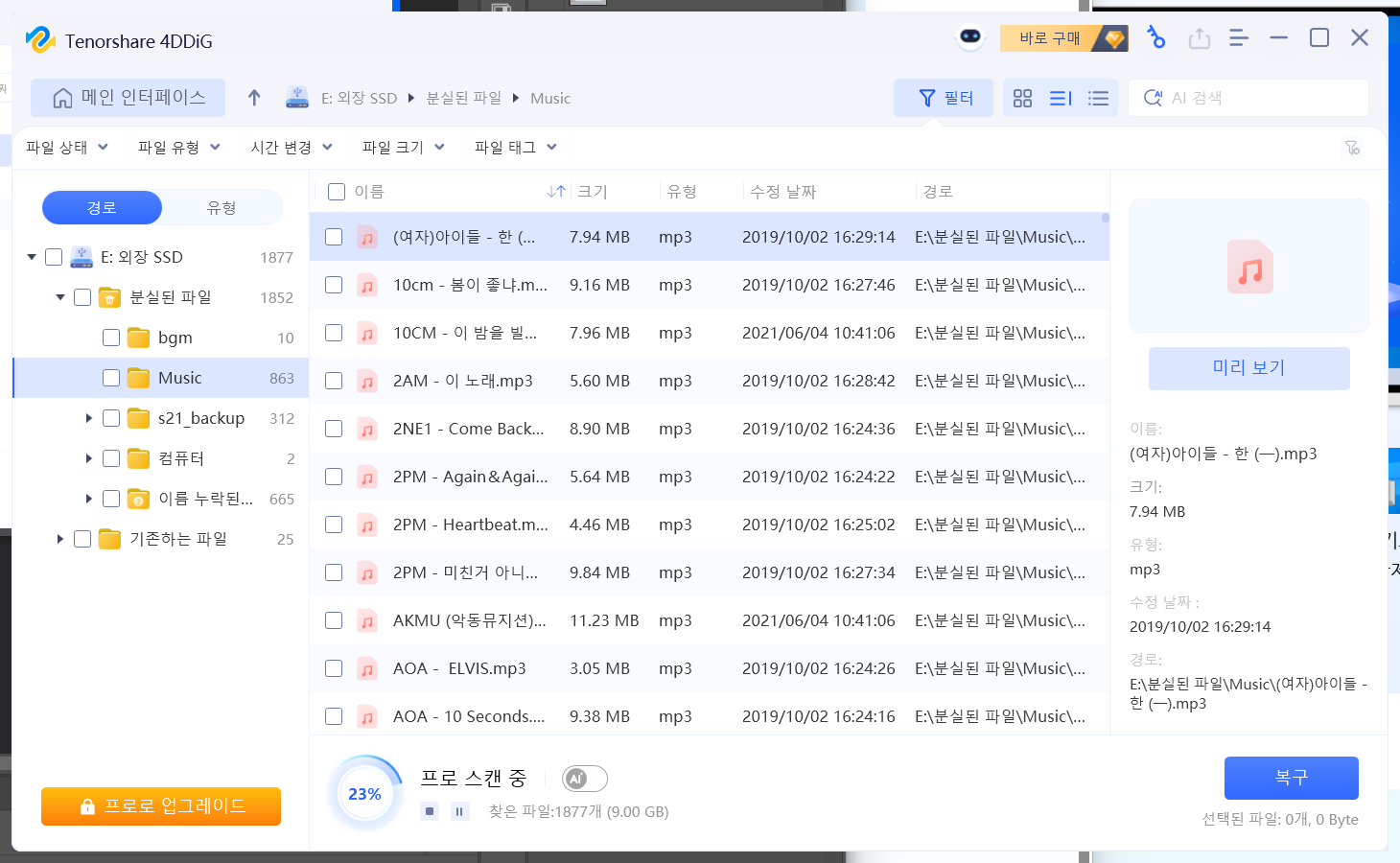Open the hamburger menu icon in title bar

click(x=1239, y=38)
